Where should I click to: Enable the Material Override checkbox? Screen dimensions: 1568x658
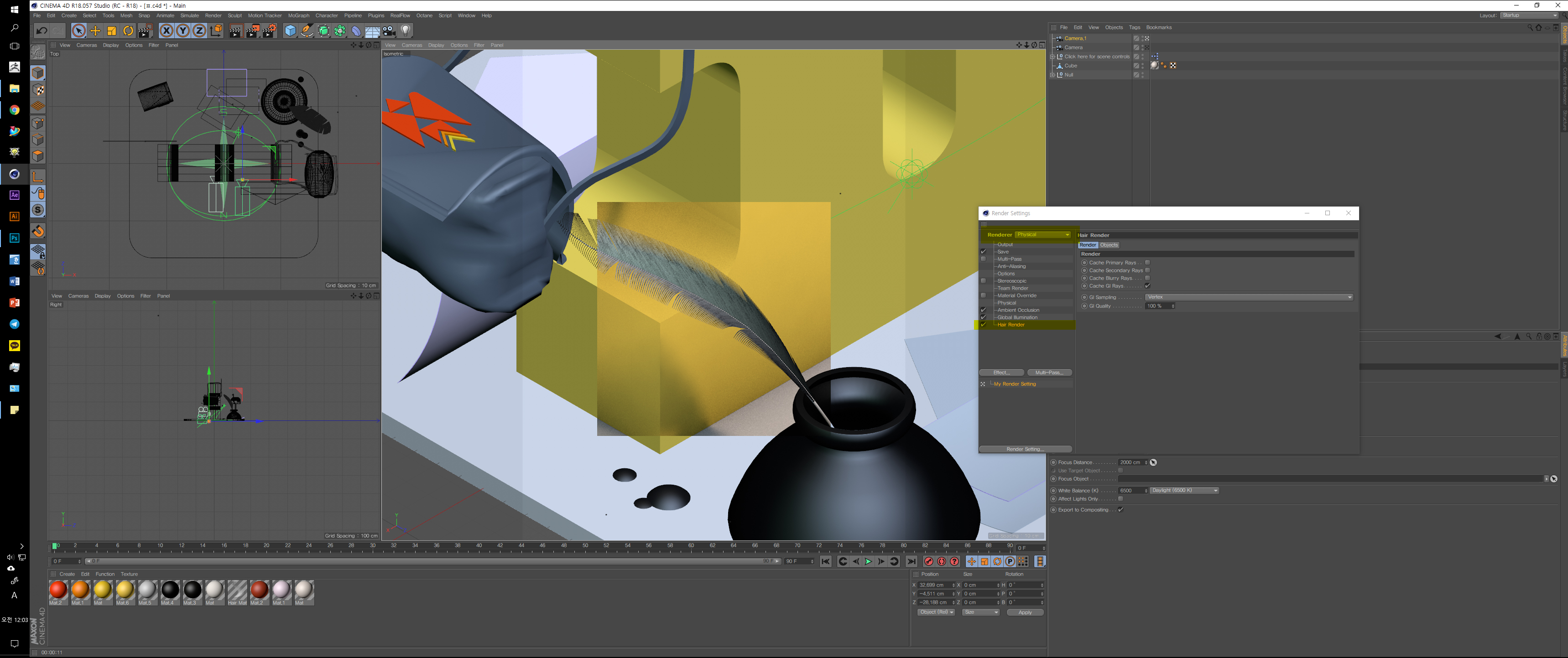(x=983, y=295)
